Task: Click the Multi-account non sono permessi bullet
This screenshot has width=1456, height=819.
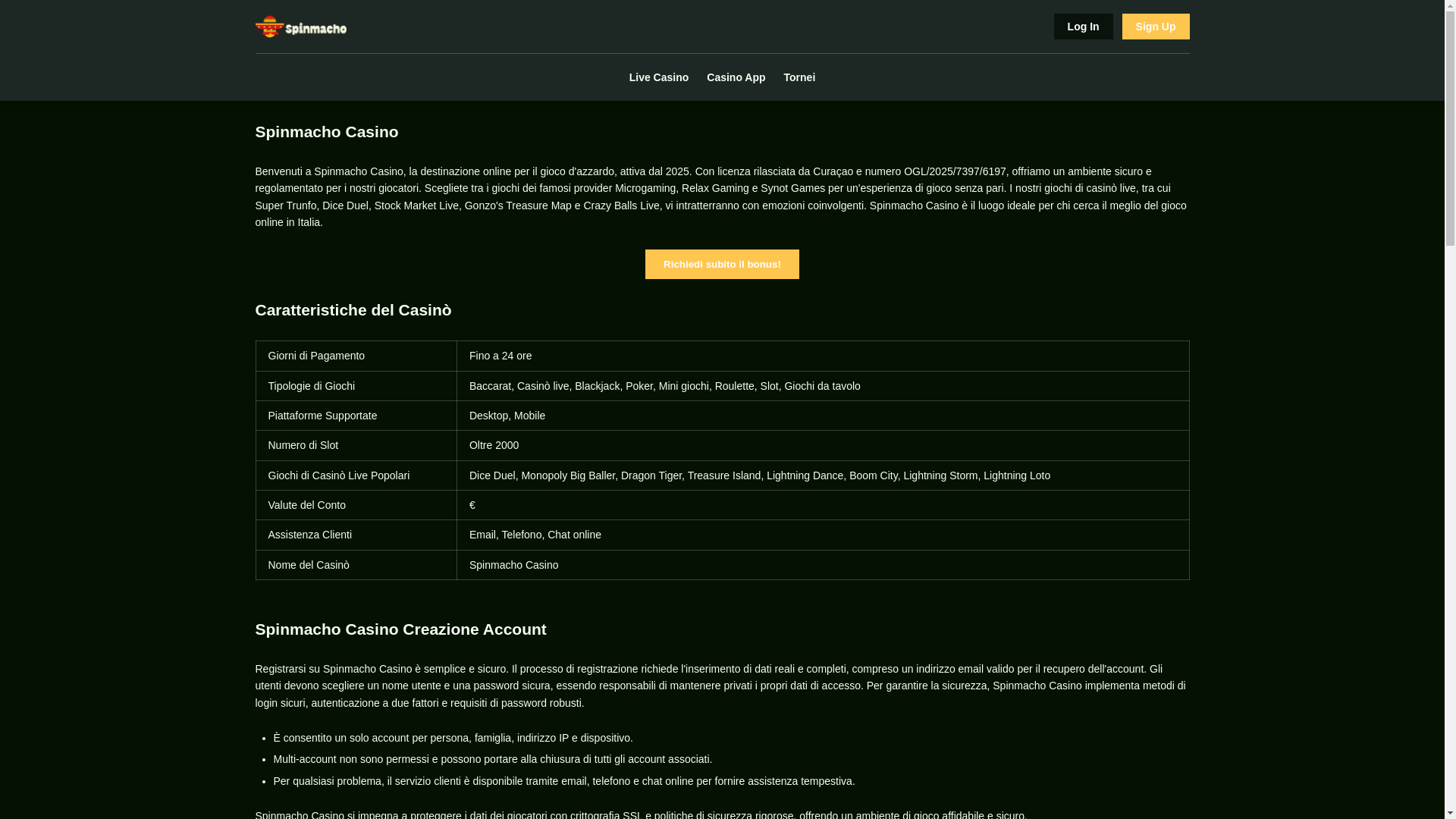Action: tap(492, 759)
